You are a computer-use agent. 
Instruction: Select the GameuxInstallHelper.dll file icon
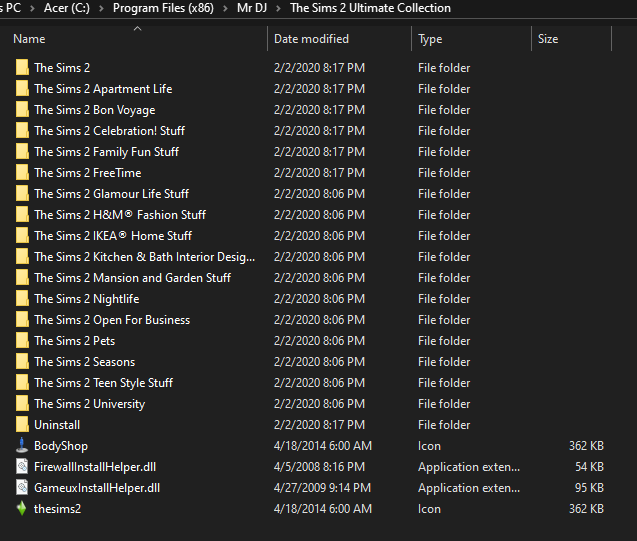pos(22,488)
